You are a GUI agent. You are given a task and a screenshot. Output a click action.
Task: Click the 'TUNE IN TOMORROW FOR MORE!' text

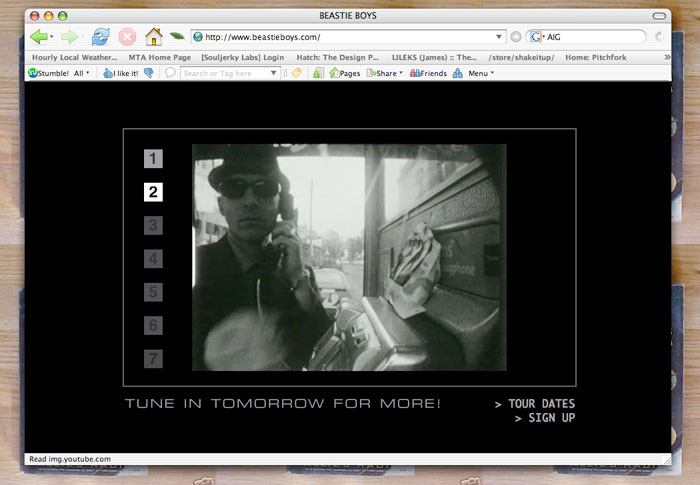pyautogui.click(x=283, y=404)
